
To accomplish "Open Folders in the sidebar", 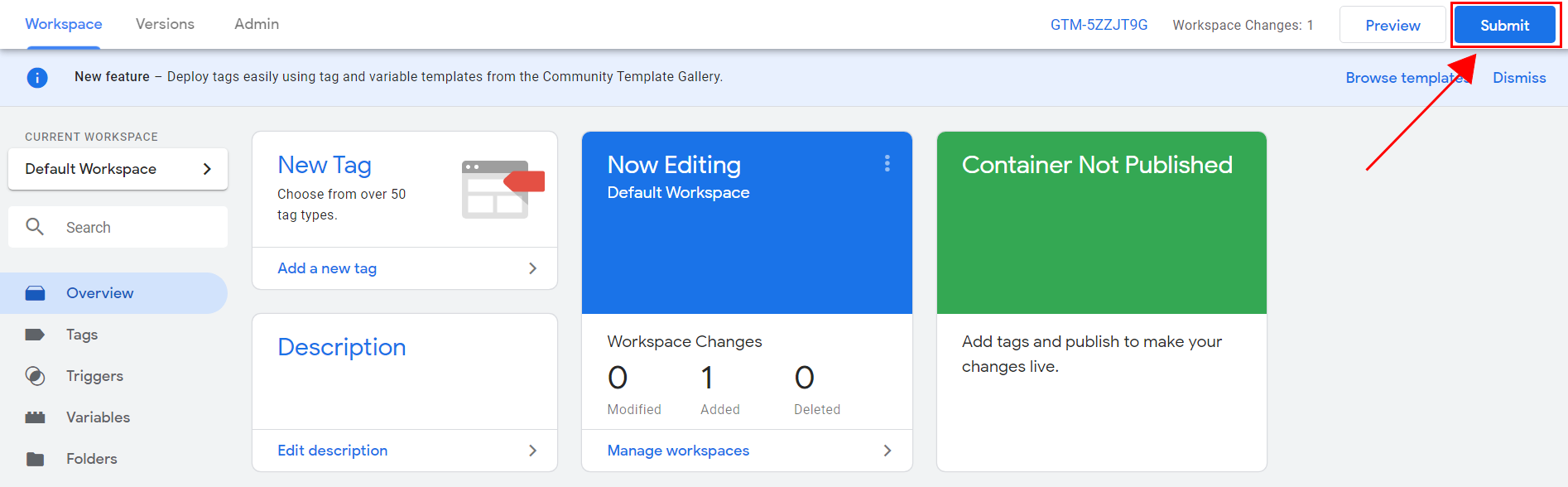I will point(114,459).
